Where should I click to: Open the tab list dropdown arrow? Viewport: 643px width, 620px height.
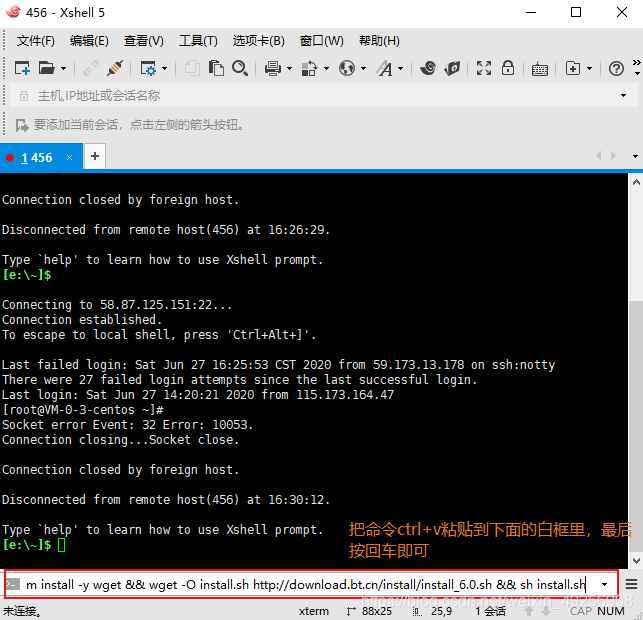pyautogui.click(x=635, y=156)
